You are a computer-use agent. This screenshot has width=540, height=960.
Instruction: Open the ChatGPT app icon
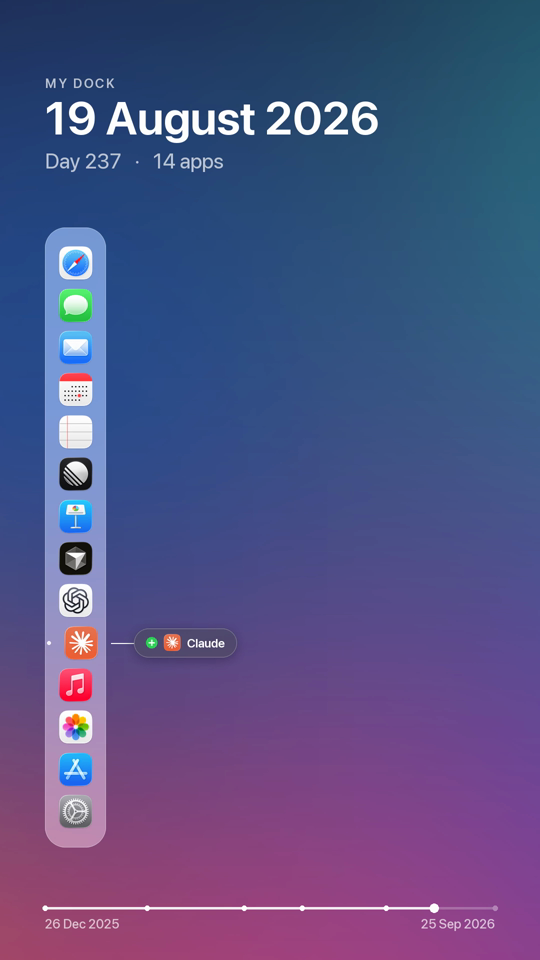coord(75,601)
